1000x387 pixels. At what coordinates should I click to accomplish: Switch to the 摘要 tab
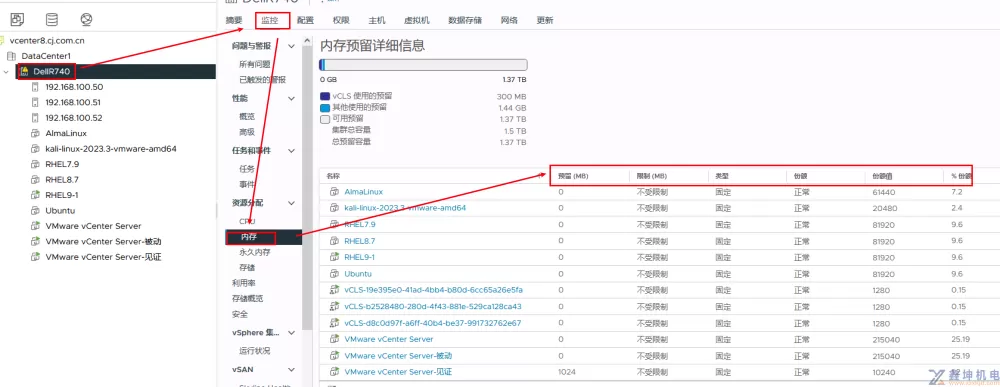[x=234, y=20]
